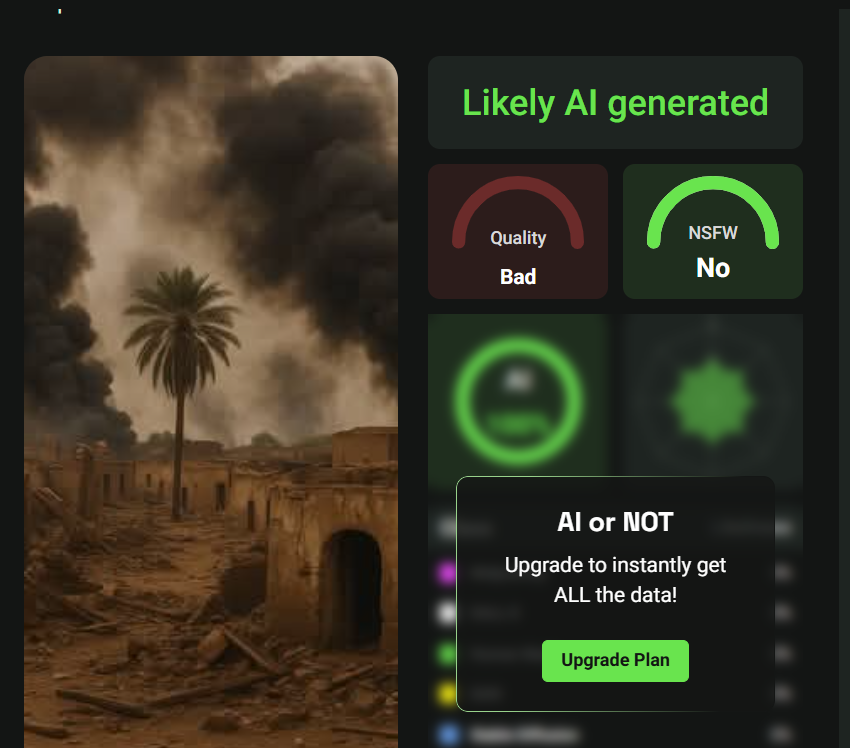Click the Upgrade to instantly get text
This screenshot has height=748, width=850.
pos(615,565)
